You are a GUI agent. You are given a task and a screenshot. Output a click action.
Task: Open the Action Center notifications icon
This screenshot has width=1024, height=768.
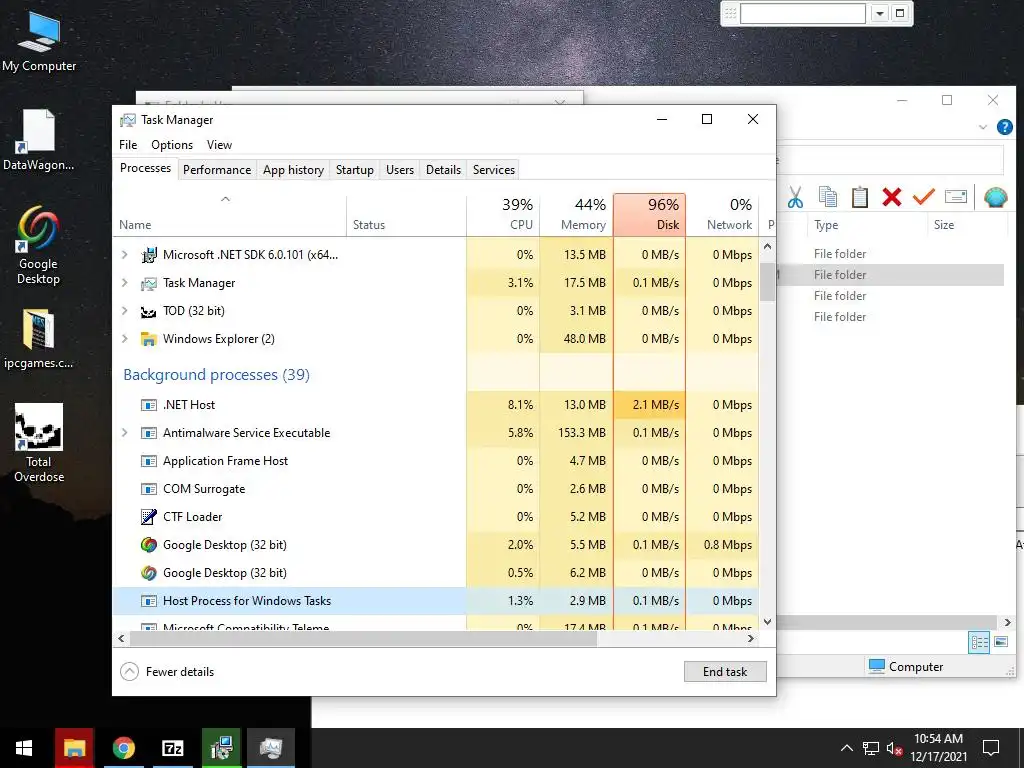(x=991, y=748)
